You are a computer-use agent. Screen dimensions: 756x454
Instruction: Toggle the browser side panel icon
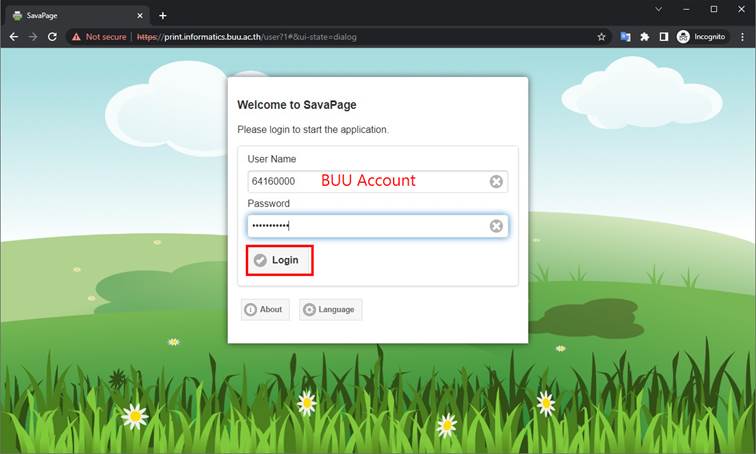coord(664,37)
